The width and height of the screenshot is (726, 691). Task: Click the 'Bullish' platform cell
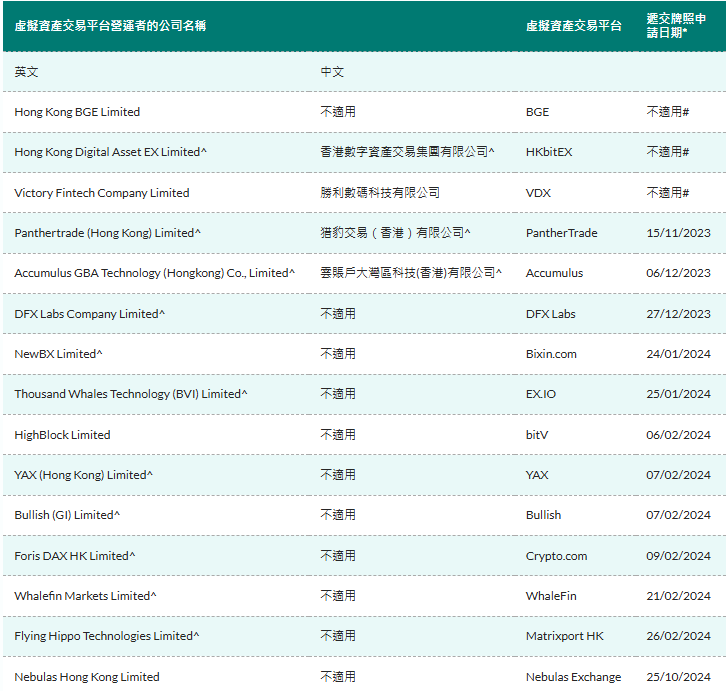(543, 515)
